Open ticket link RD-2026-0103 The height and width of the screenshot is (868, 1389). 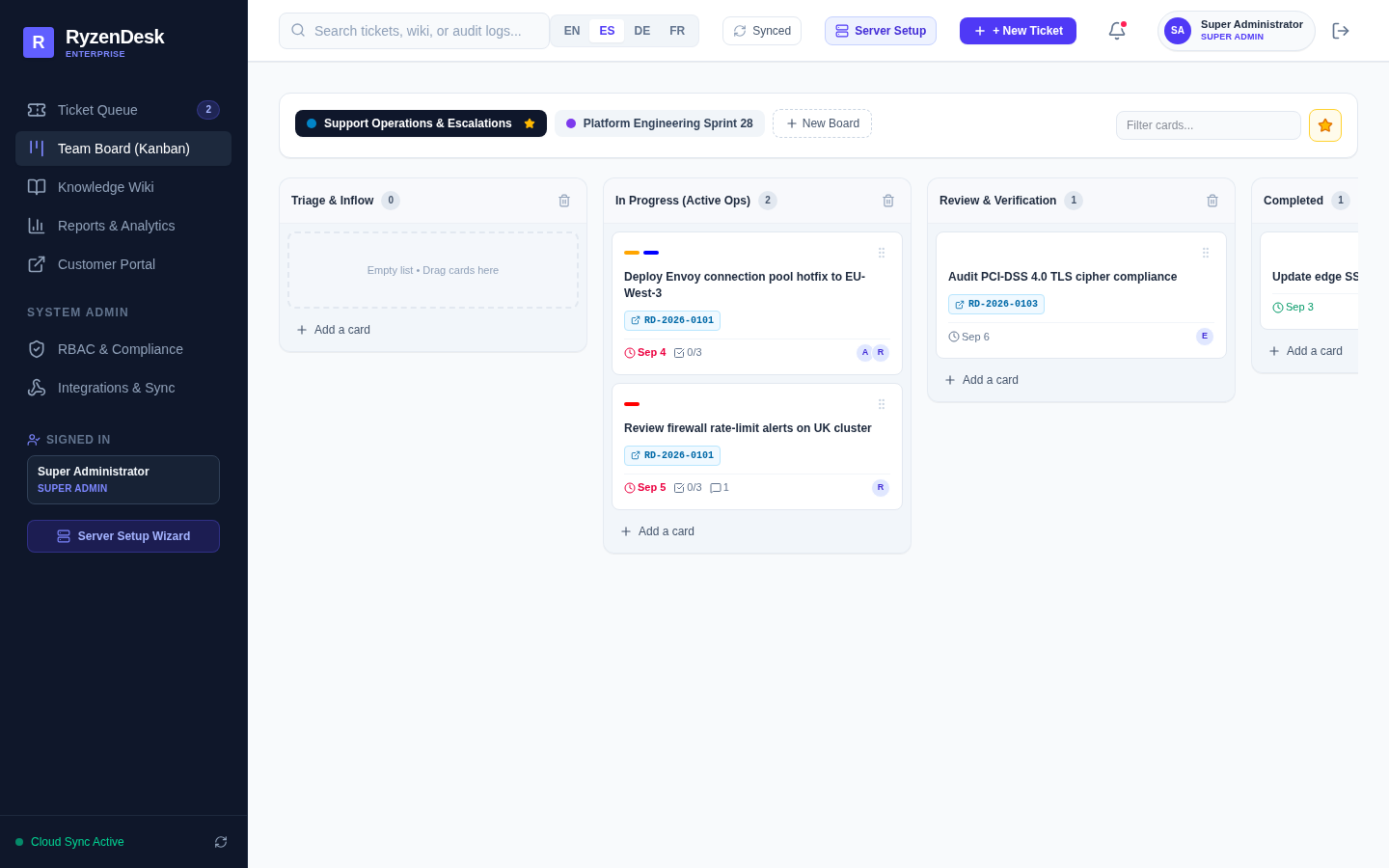996,304
